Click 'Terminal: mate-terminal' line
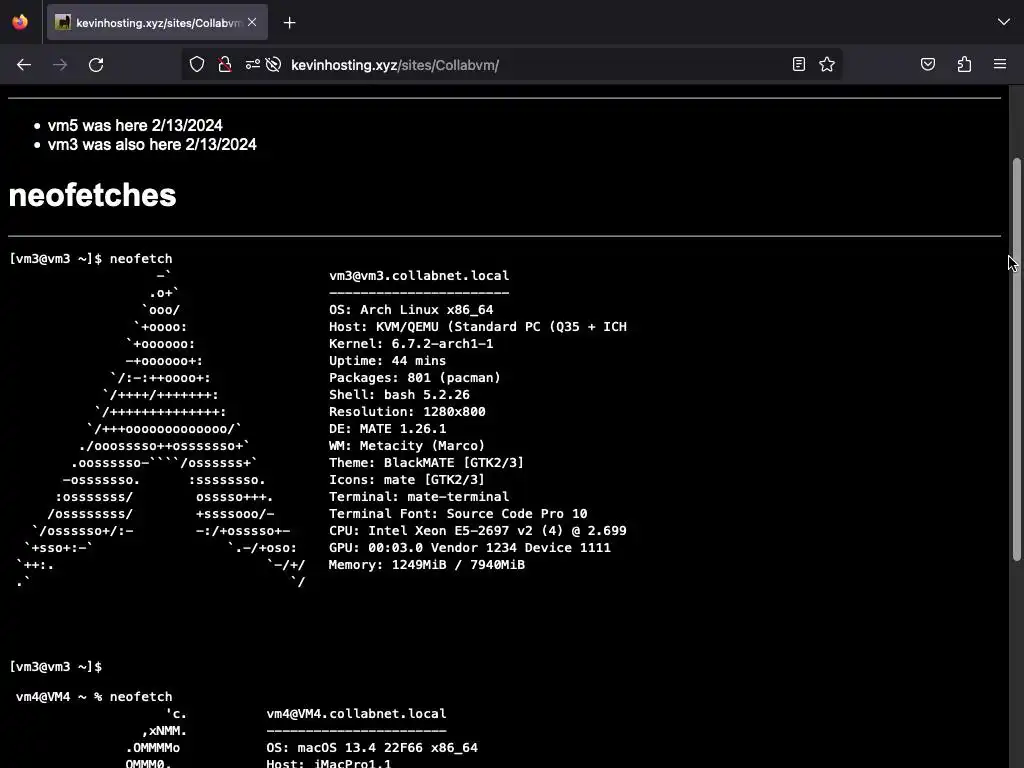Image resolution: width=1024 pixels, height=768 pixels. (x=419, y=496)
